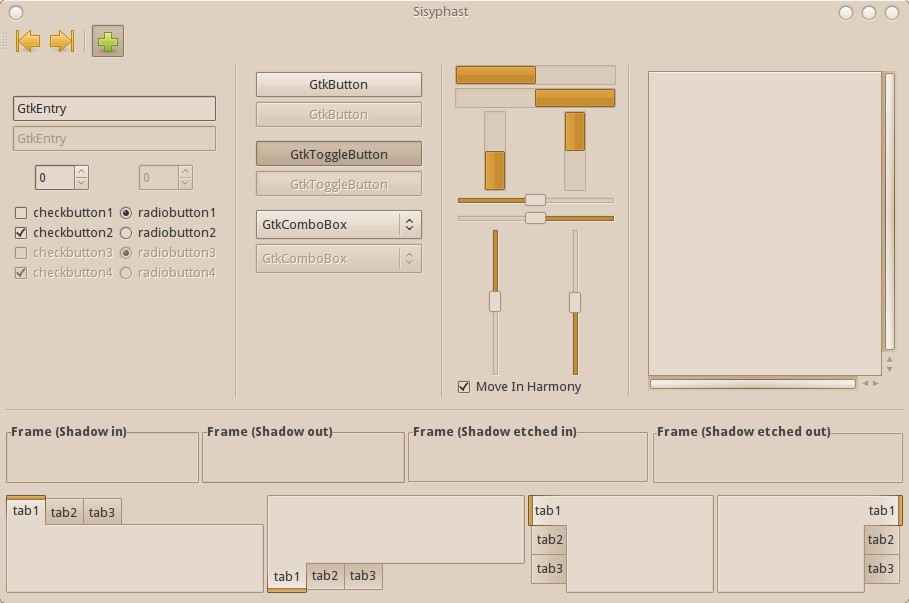Click the toolbar drag handle grip

point(5,41)
